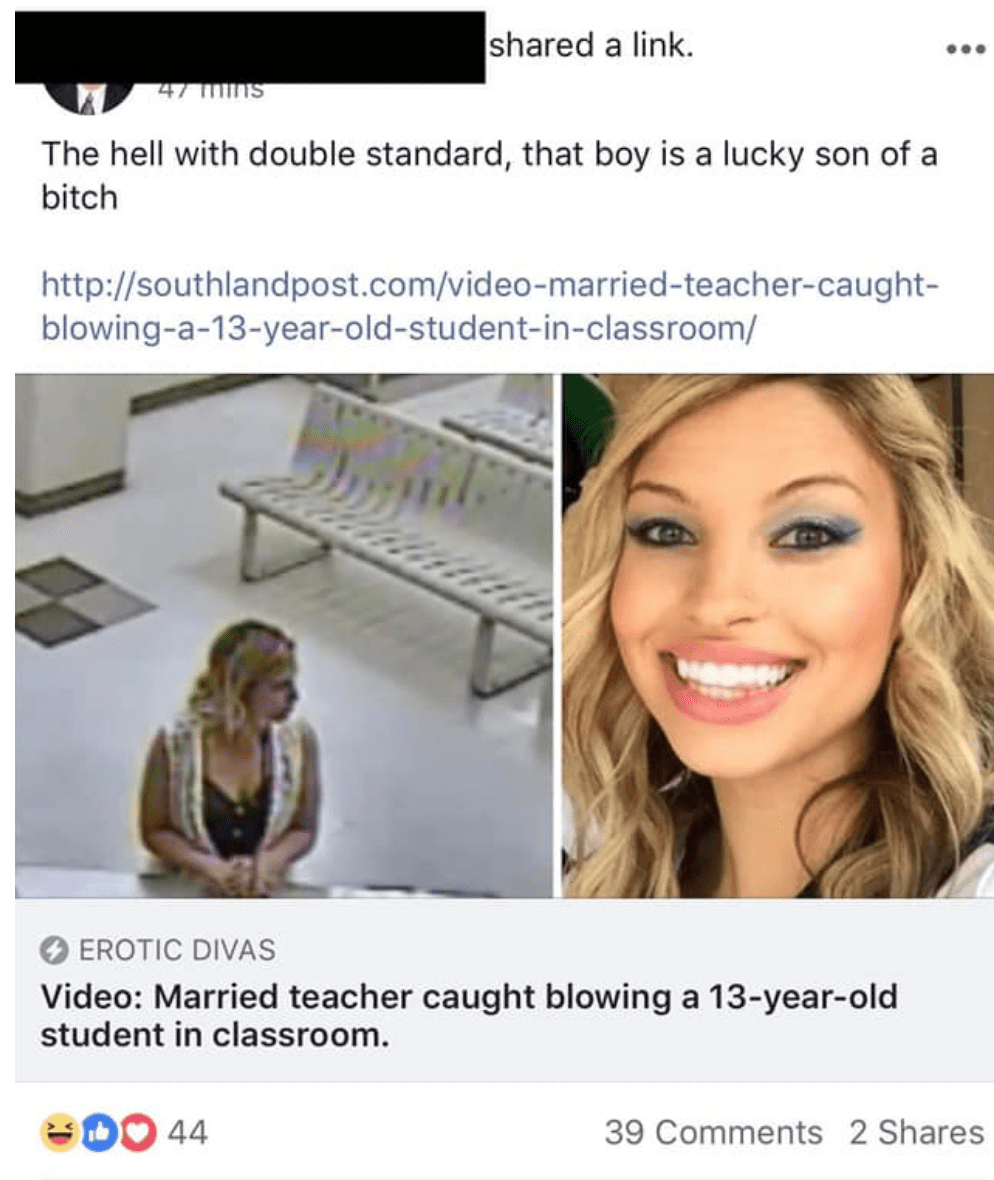Screen dimensions: 994x1180
Task: Open the left surveillance-style preview image
Action: tap(284, 636)
